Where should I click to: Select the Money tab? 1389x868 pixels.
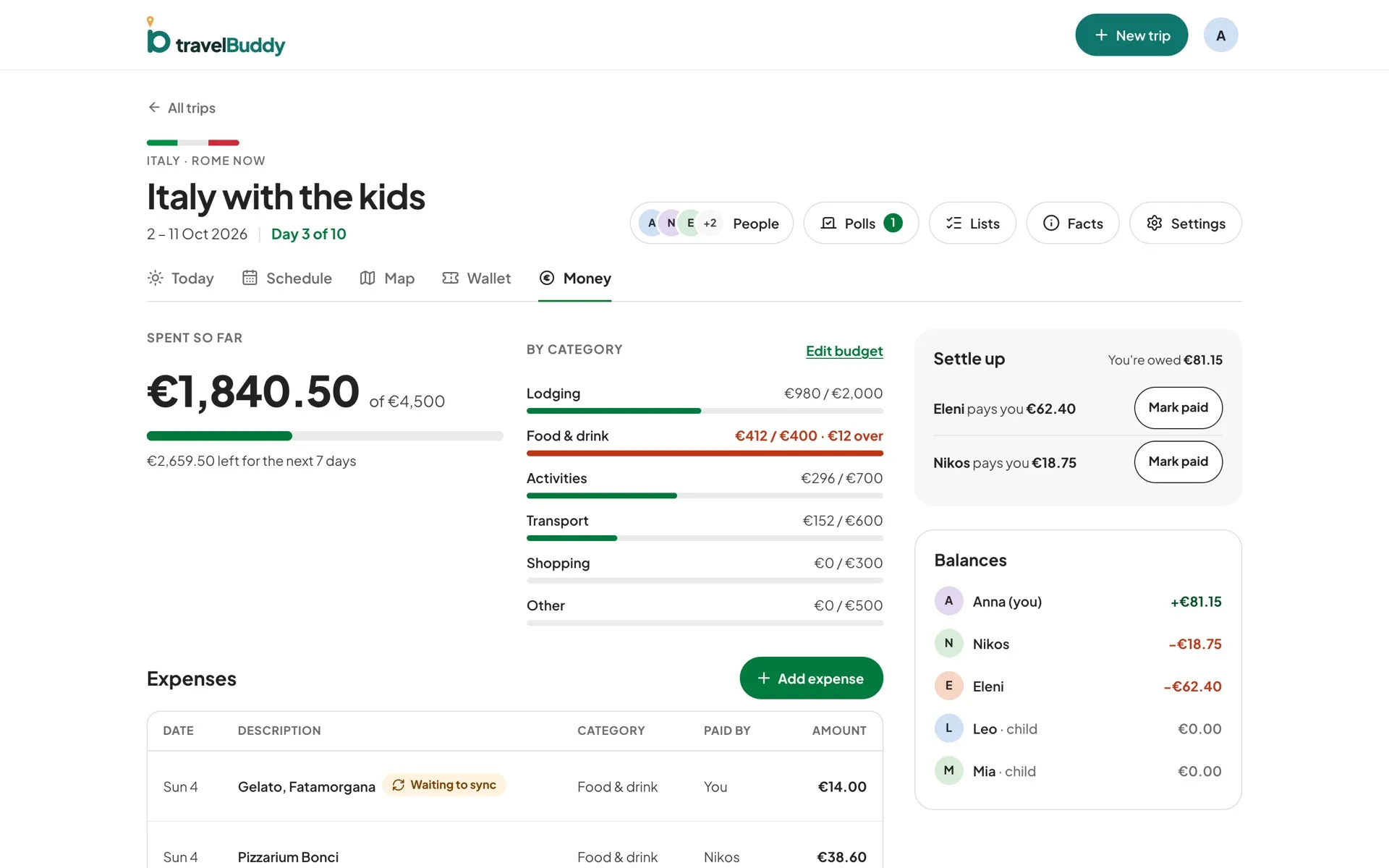tap(575, 278)
